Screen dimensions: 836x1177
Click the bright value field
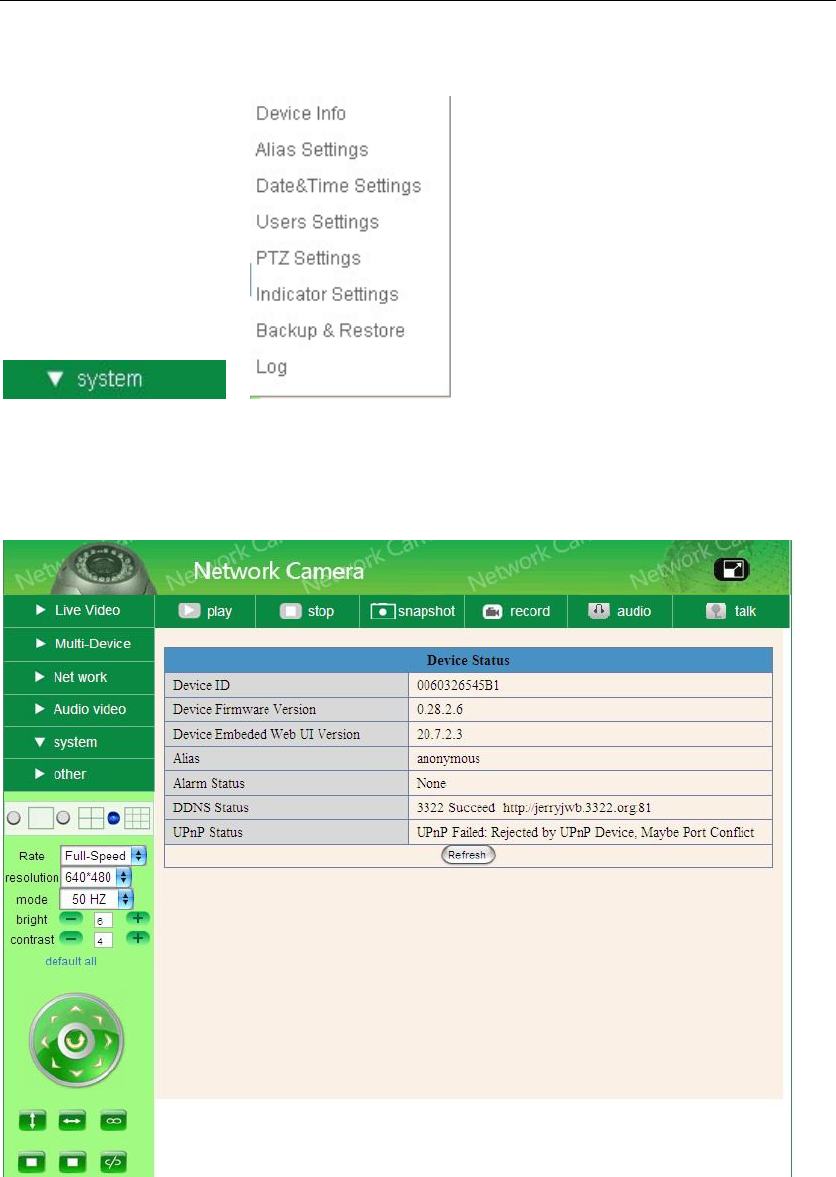[103, 920]
